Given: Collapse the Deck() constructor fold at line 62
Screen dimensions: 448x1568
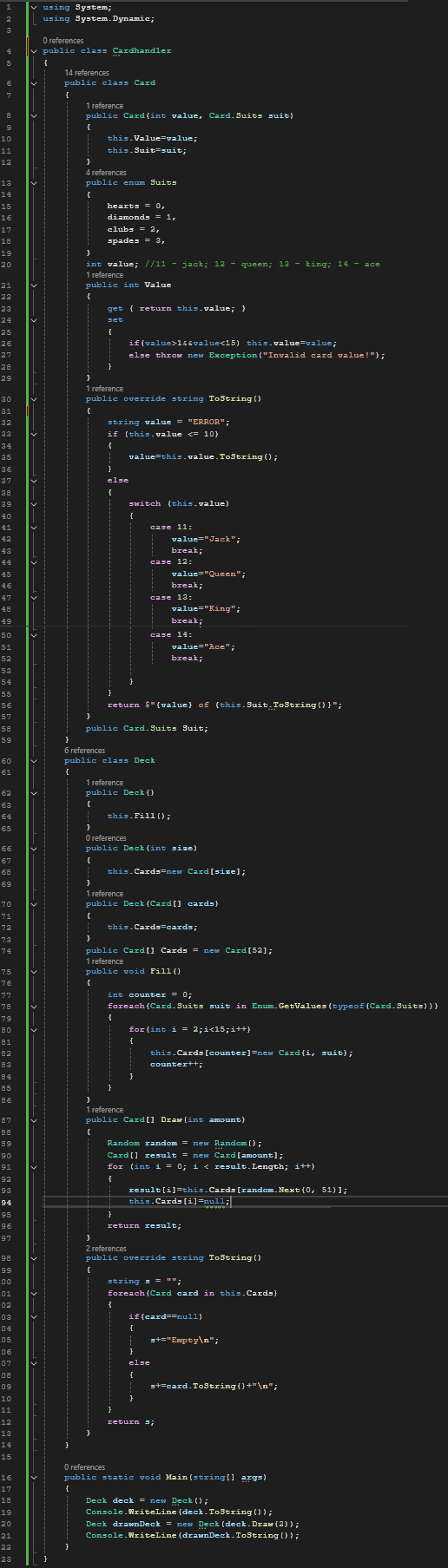Looking at the screenshot, I should (34, 793).
